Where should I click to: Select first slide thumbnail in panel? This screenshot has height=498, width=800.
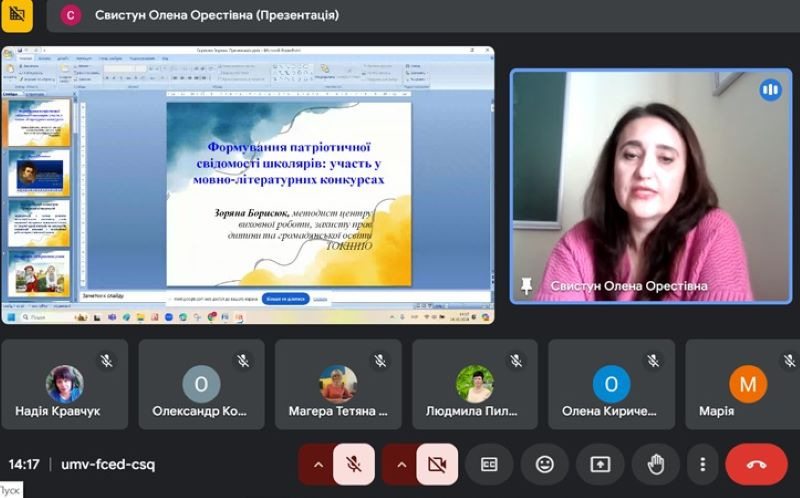39,123
